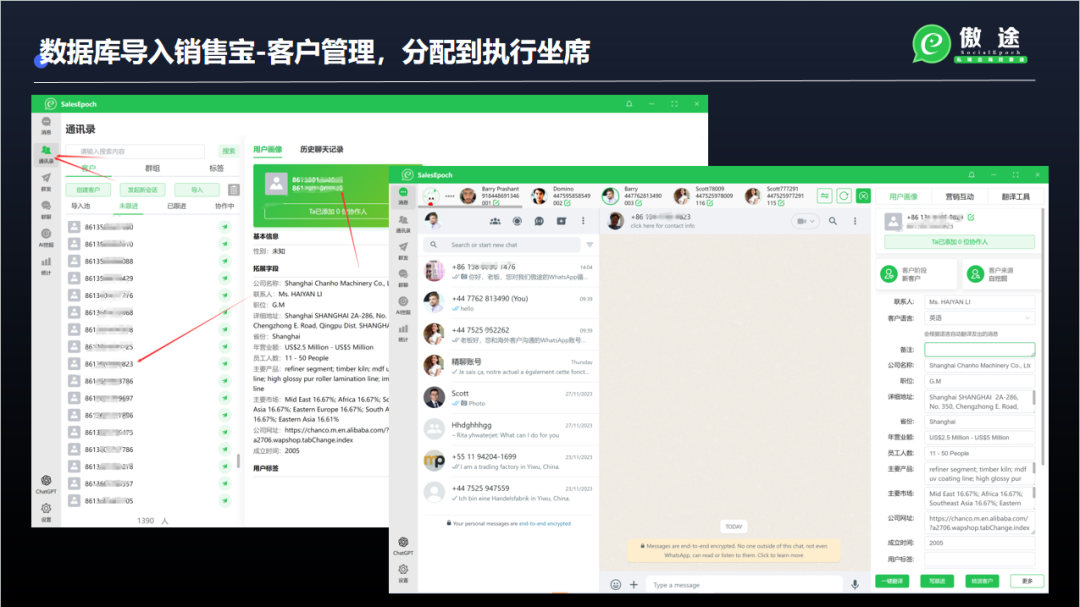Start new chat with plus-bubble icon
This screenshot has height=607, width=1080.
click(x=561, y=221)
